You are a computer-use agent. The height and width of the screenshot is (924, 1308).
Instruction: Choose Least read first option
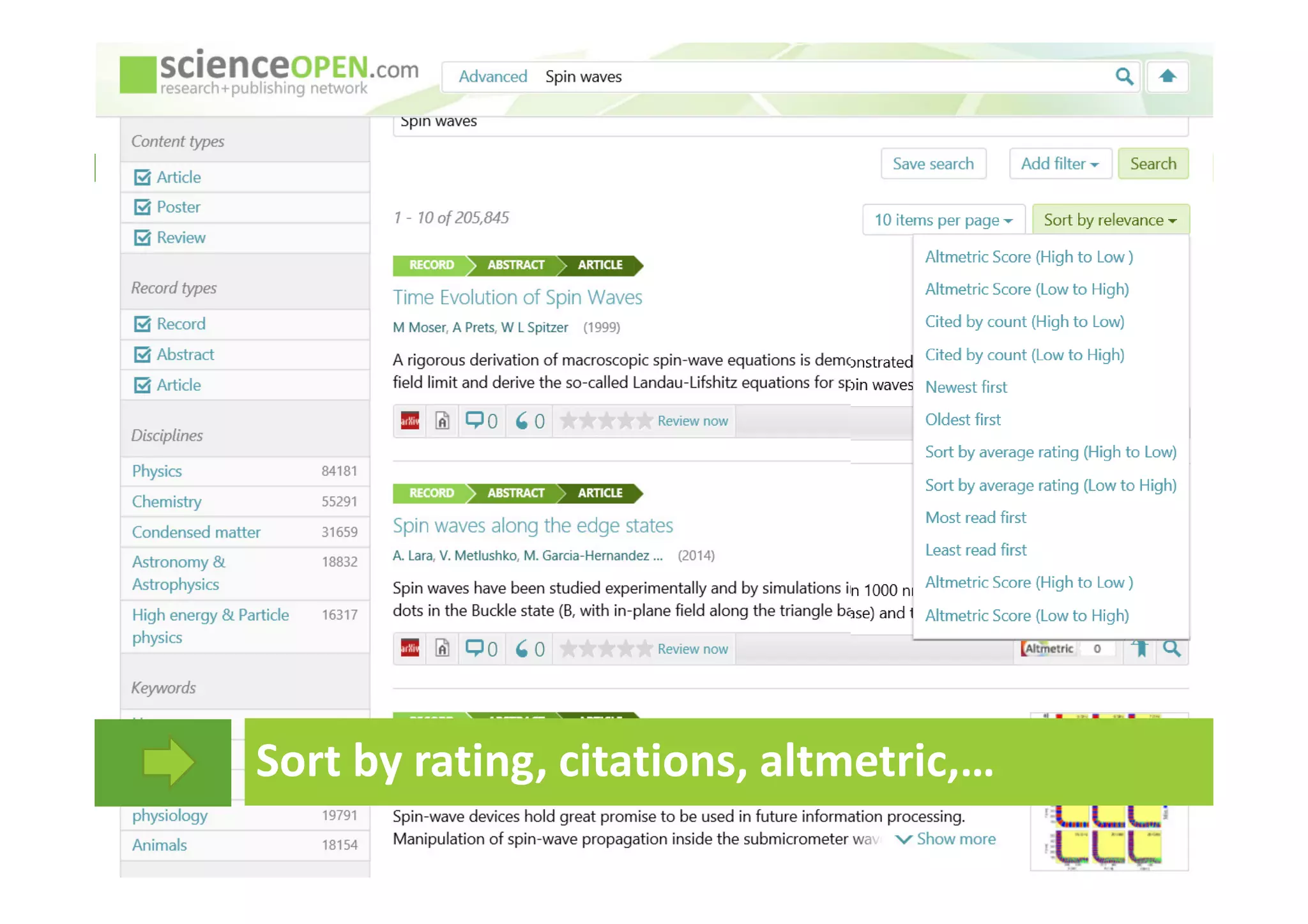(x=975, y=550)
